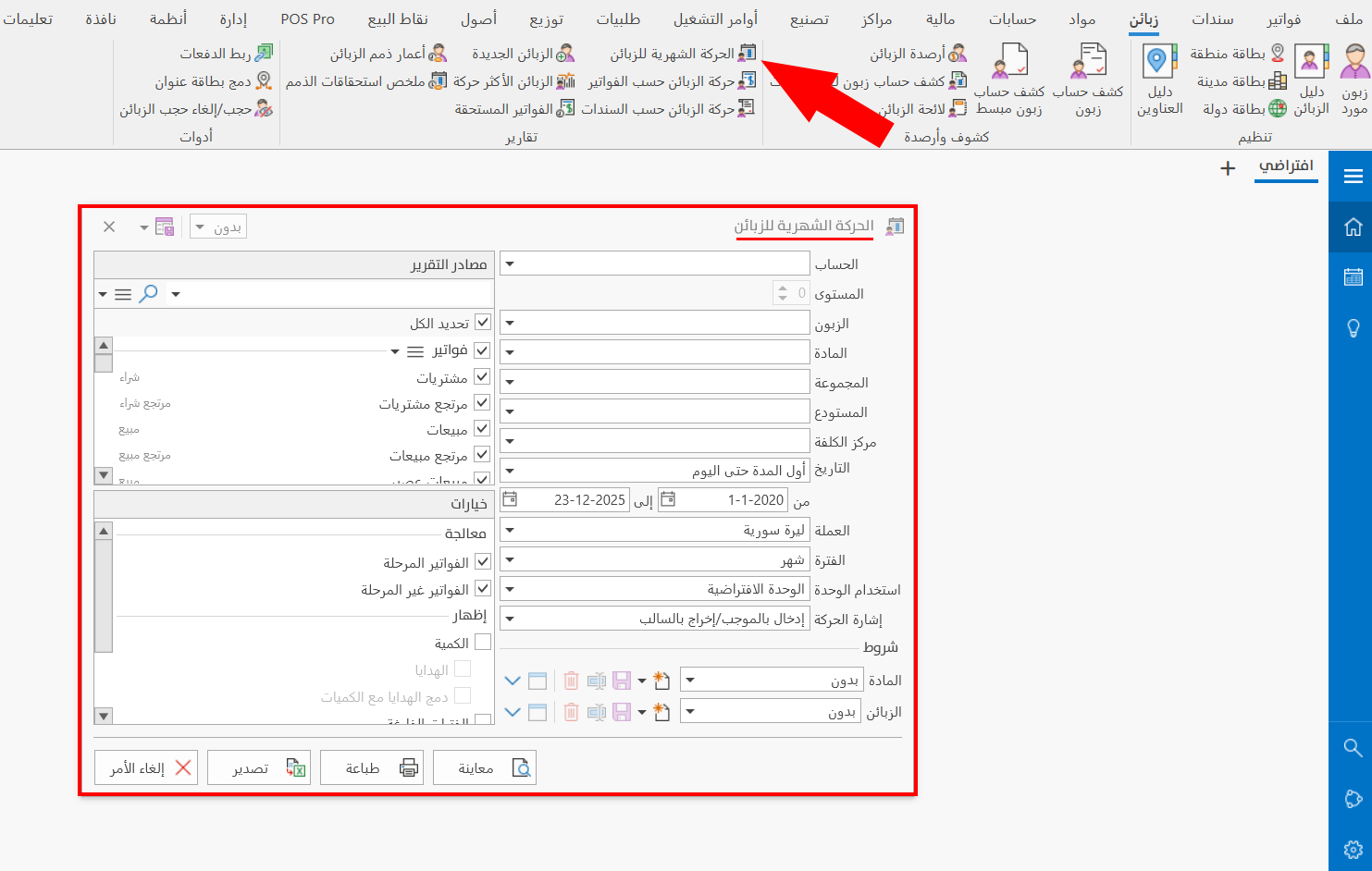Open كشف حساب زبون from the ribbon
The width and height of the screenshot is (1372, 871).
click(x=1088, y=79)
